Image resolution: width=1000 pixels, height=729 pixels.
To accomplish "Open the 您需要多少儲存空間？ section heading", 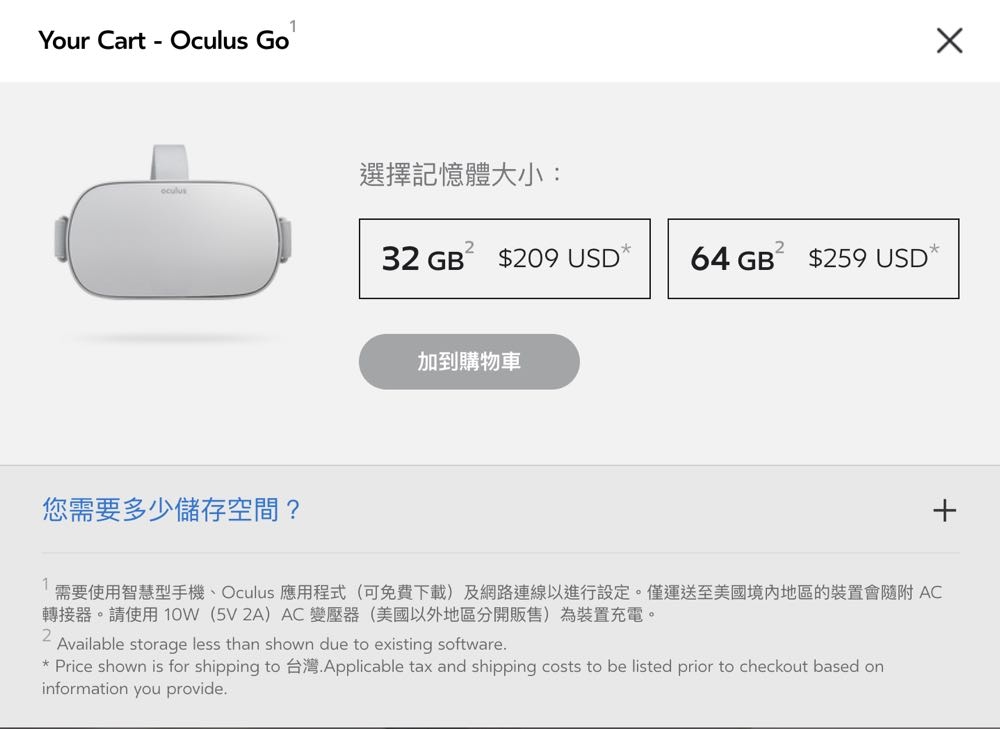I will 172,510.
